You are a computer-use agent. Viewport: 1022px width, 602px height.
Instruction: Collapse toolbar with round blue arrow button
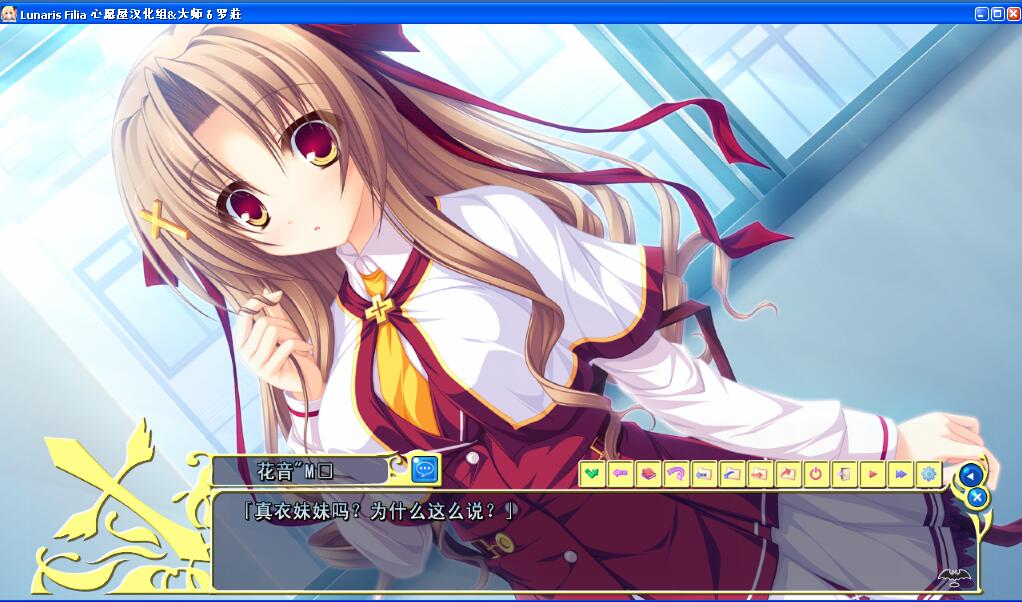(969, 475)
